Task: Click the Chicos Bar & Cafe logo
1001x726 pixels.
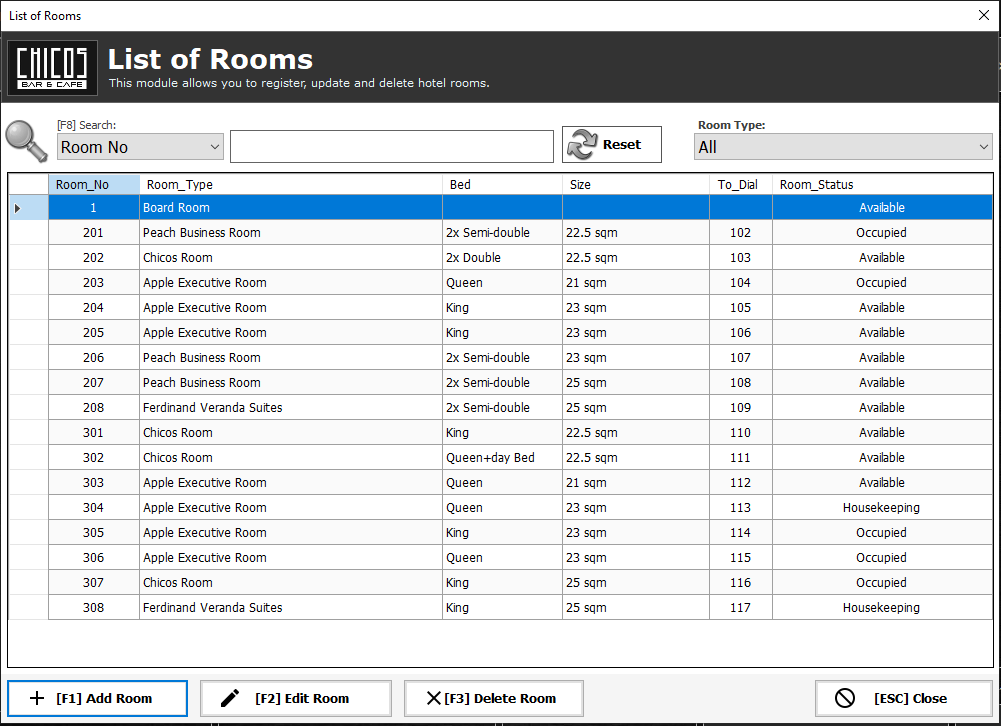Action: 52,68
